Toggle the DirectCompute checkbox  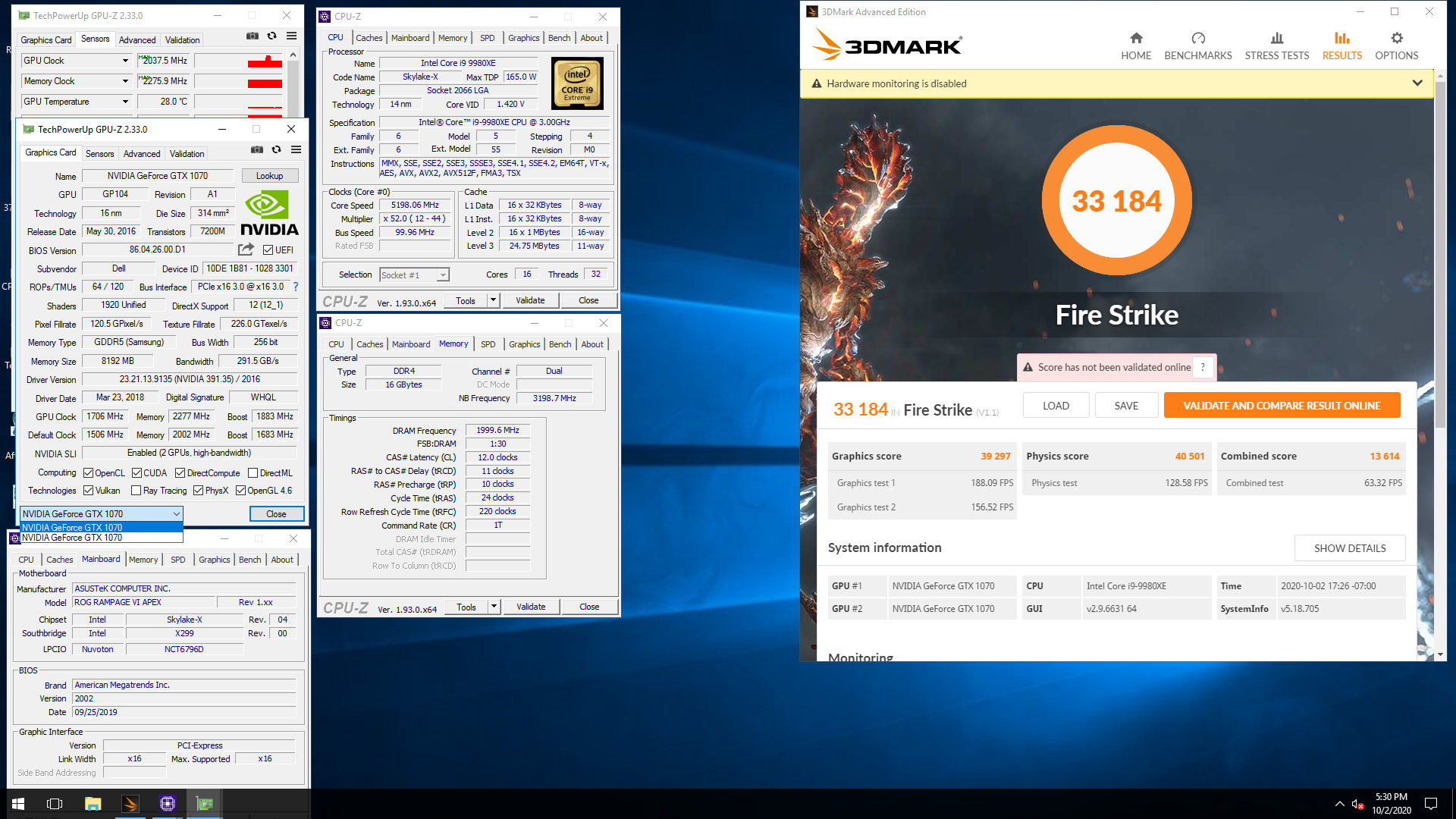coord(180,473)
